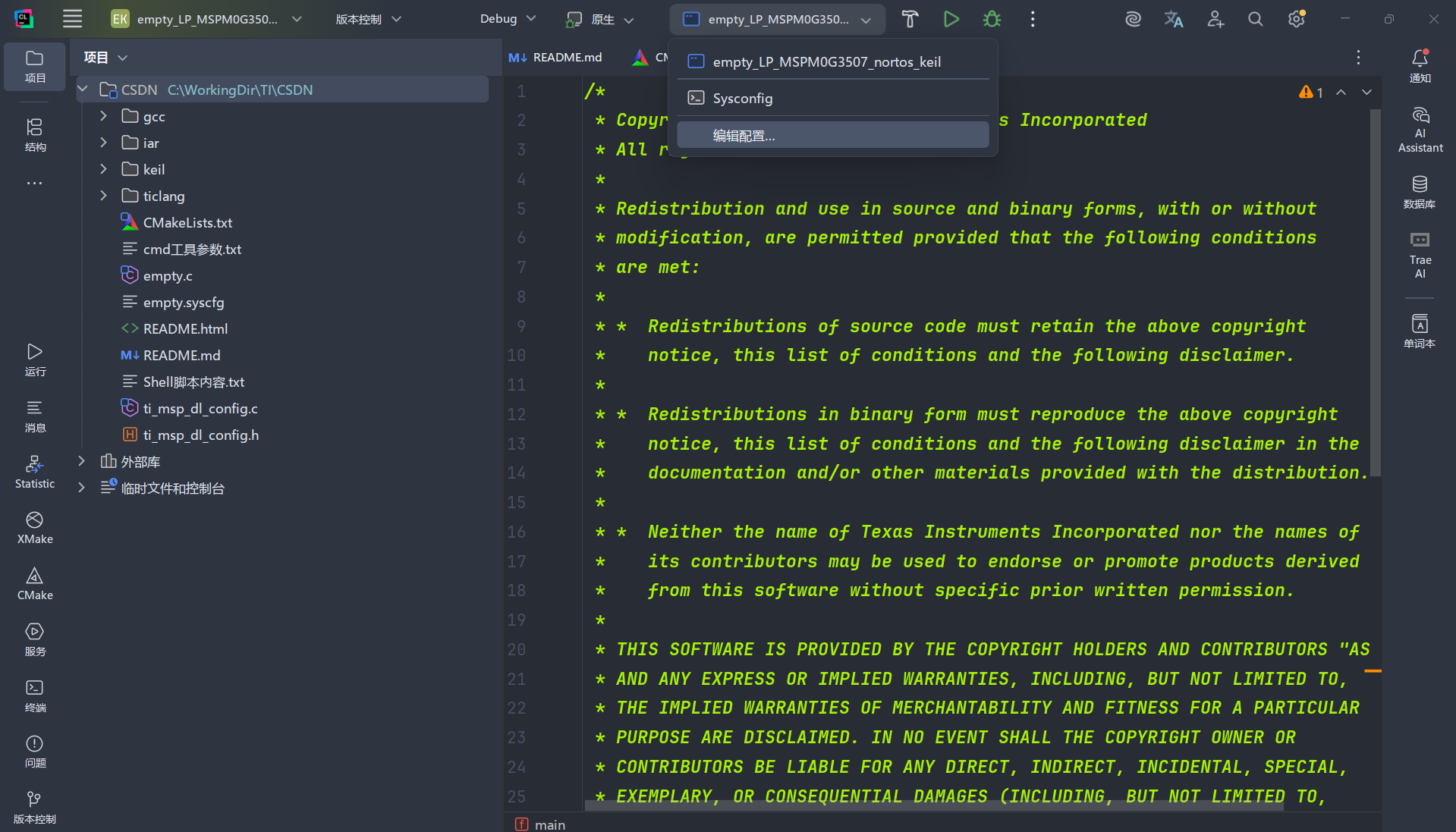Open the Notifications panel

pyautogui.click(x=1420, y=65)
